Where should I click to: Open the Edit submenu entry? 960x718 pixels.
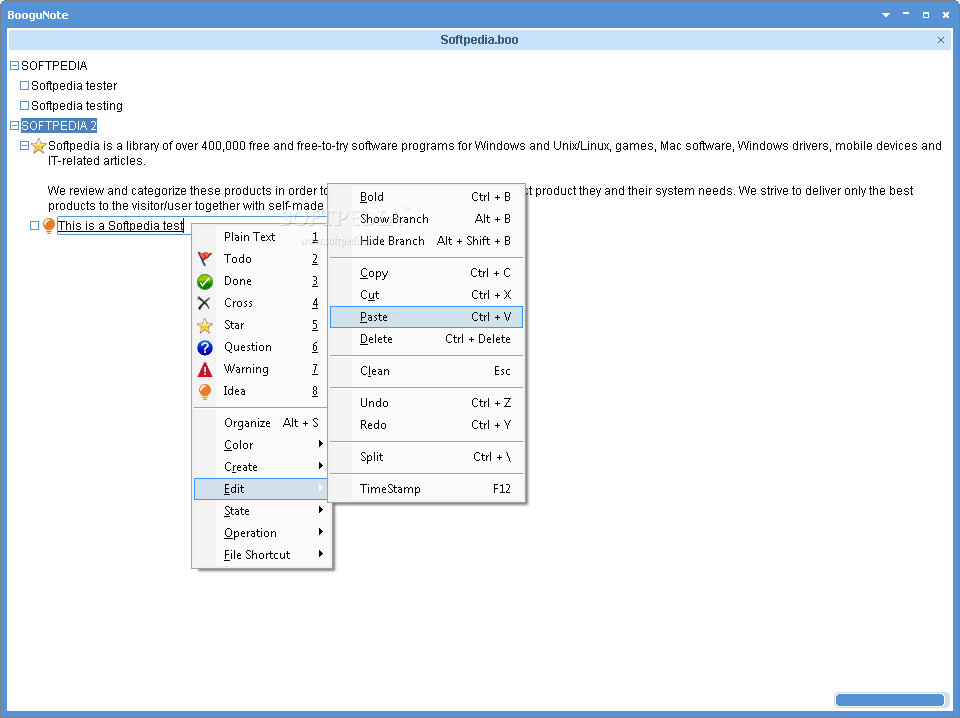[261, 489]
